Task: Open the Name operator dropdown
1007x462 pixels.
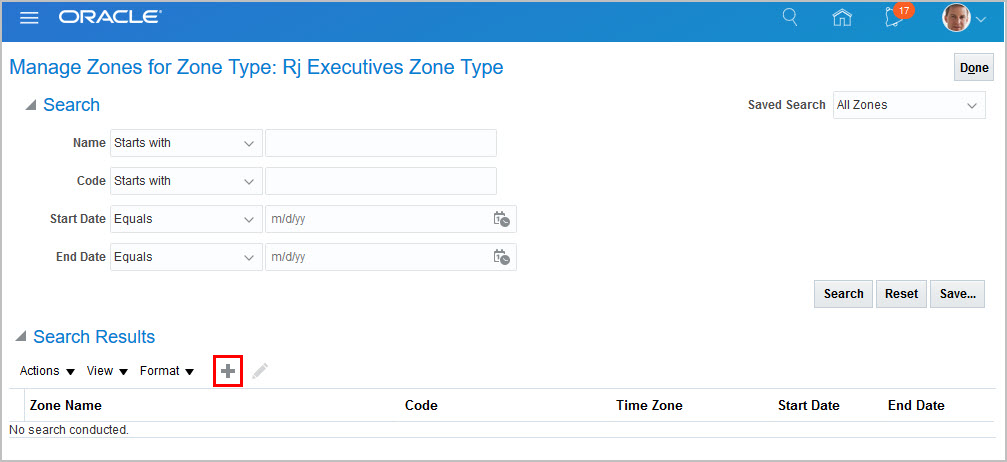Action: 185,143
